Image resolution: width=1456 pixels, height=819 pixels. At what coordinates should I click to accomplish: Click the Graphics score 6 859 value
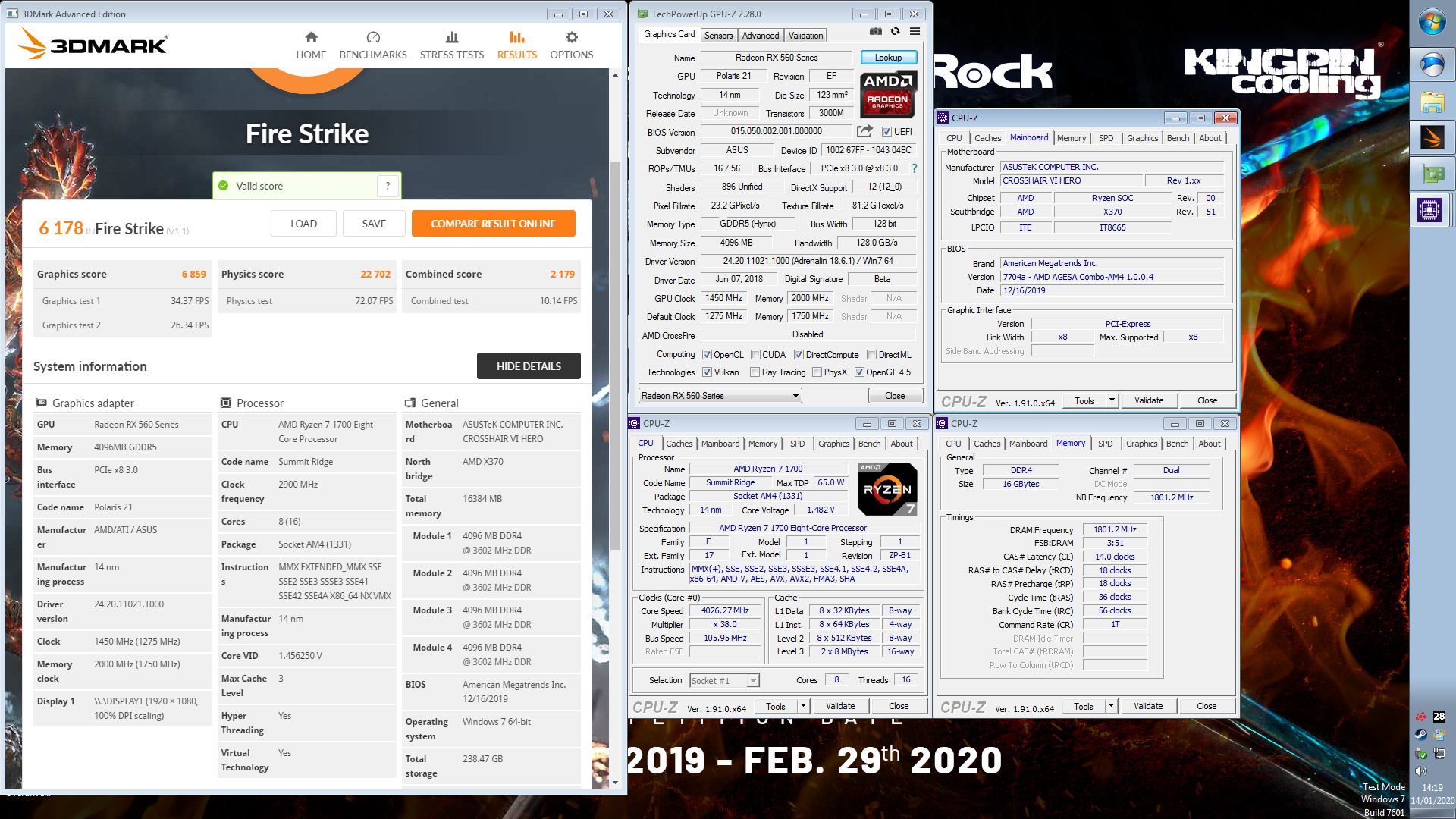(x=193, y=274)
